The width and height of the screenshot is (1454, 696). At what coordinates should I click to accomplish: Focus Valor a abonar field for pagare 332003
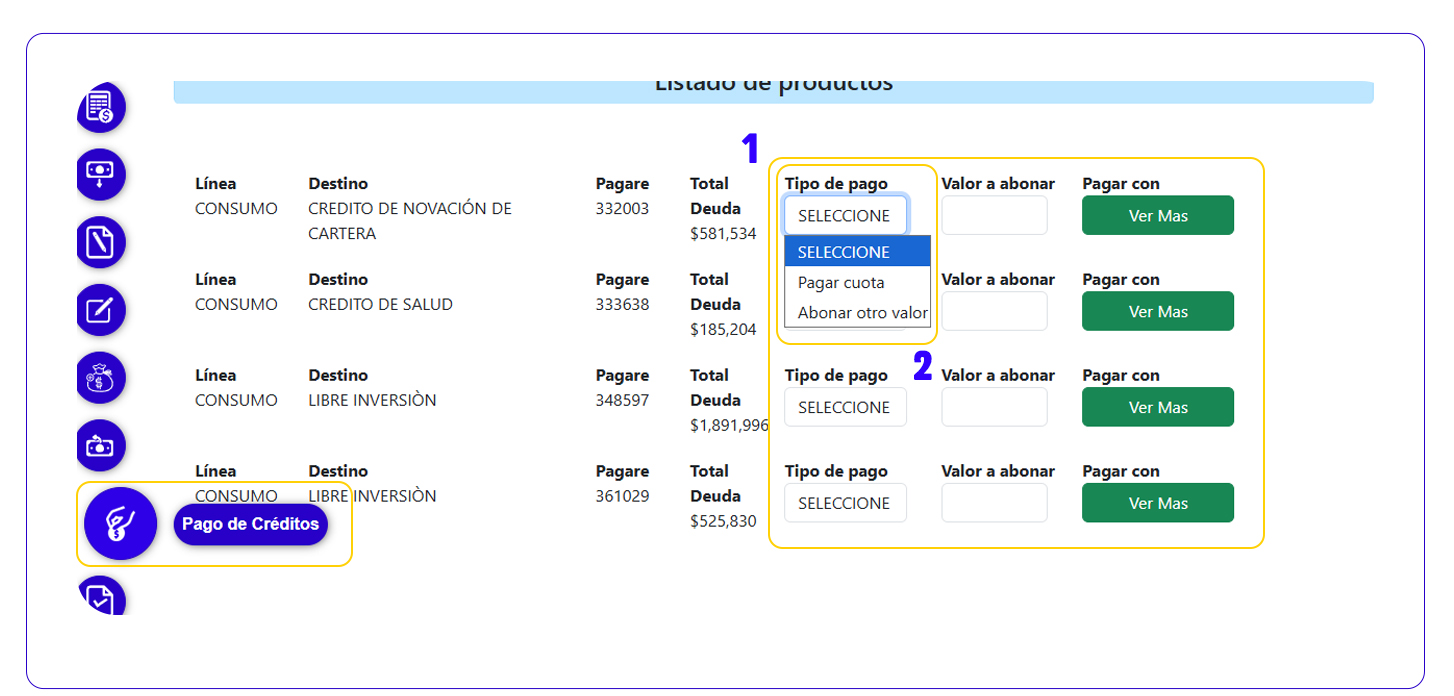[994, 216]
